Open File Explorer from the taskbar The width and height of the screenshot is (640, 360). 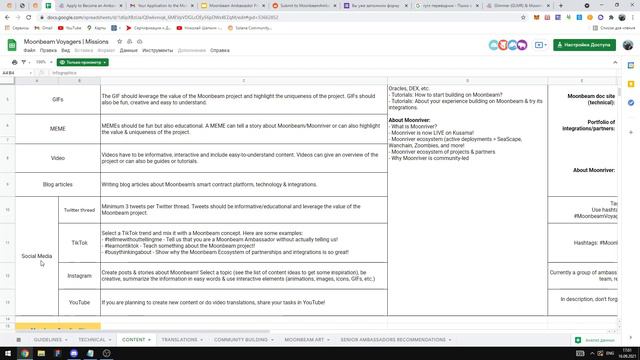pos(41,353)
